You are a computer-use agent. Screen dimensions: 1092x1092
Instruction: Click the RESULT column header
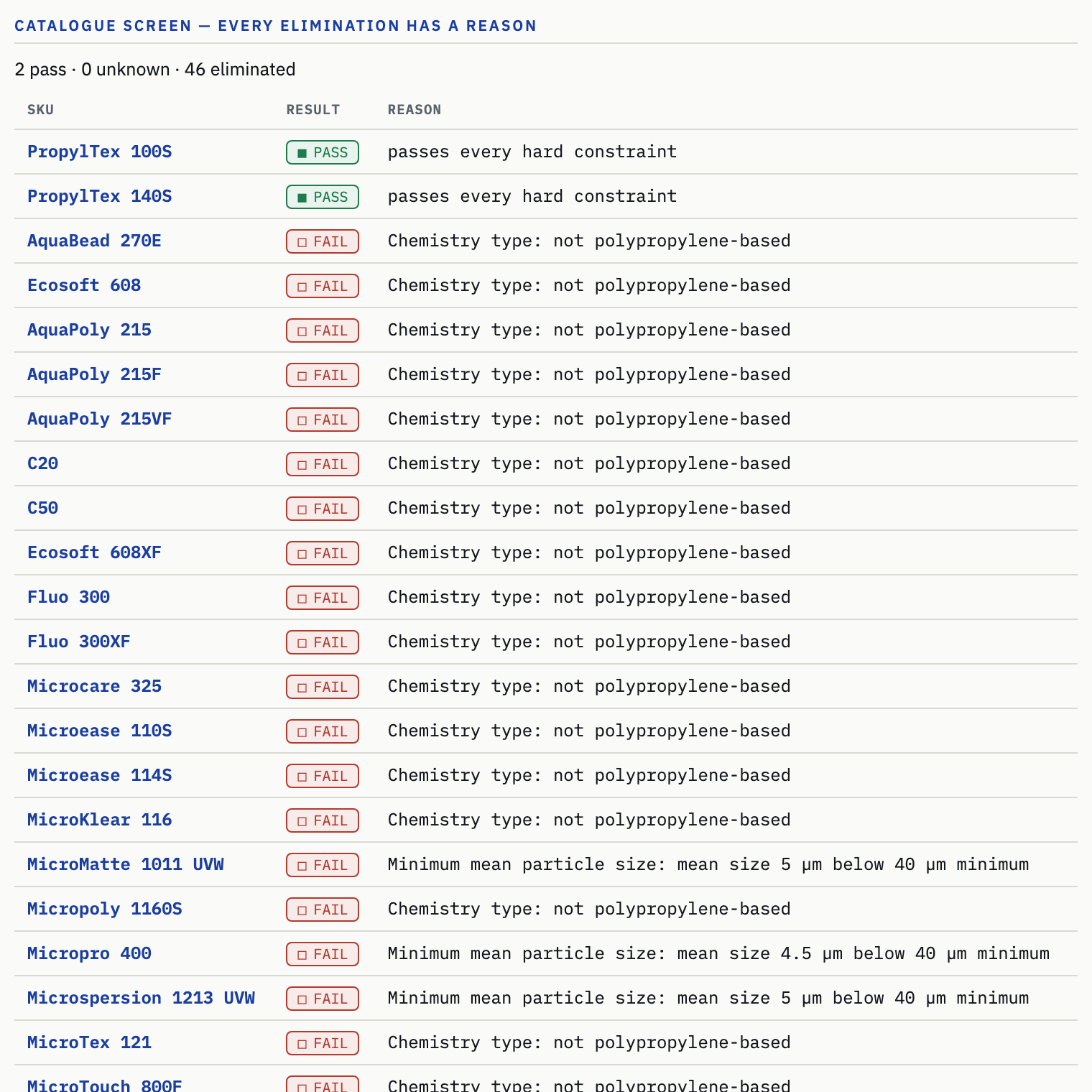[x=313, y=110]
